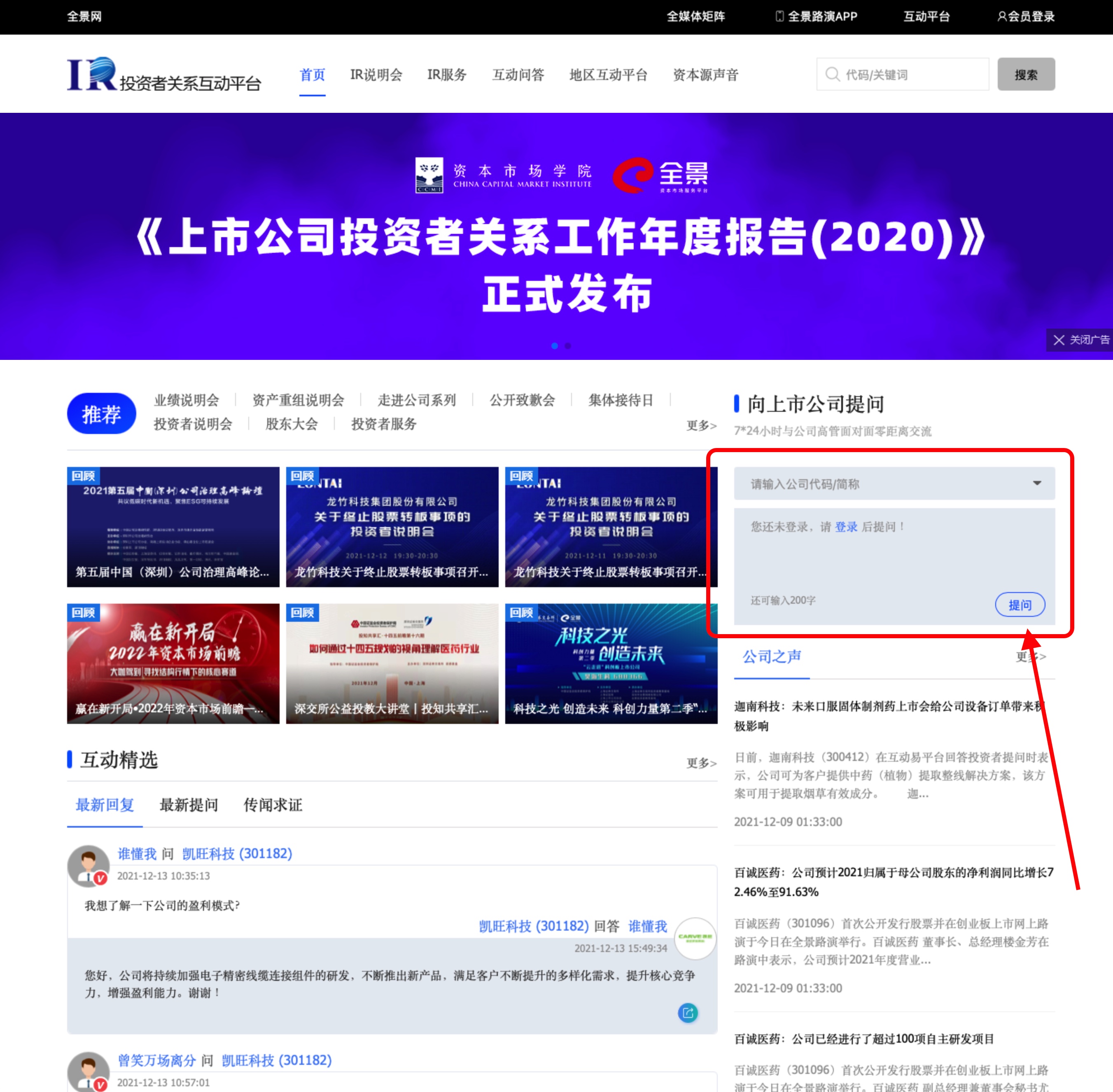Close the banner ad with 关闭广告
This screenshot has width=1113, height=1092.
pos(1080,340)
